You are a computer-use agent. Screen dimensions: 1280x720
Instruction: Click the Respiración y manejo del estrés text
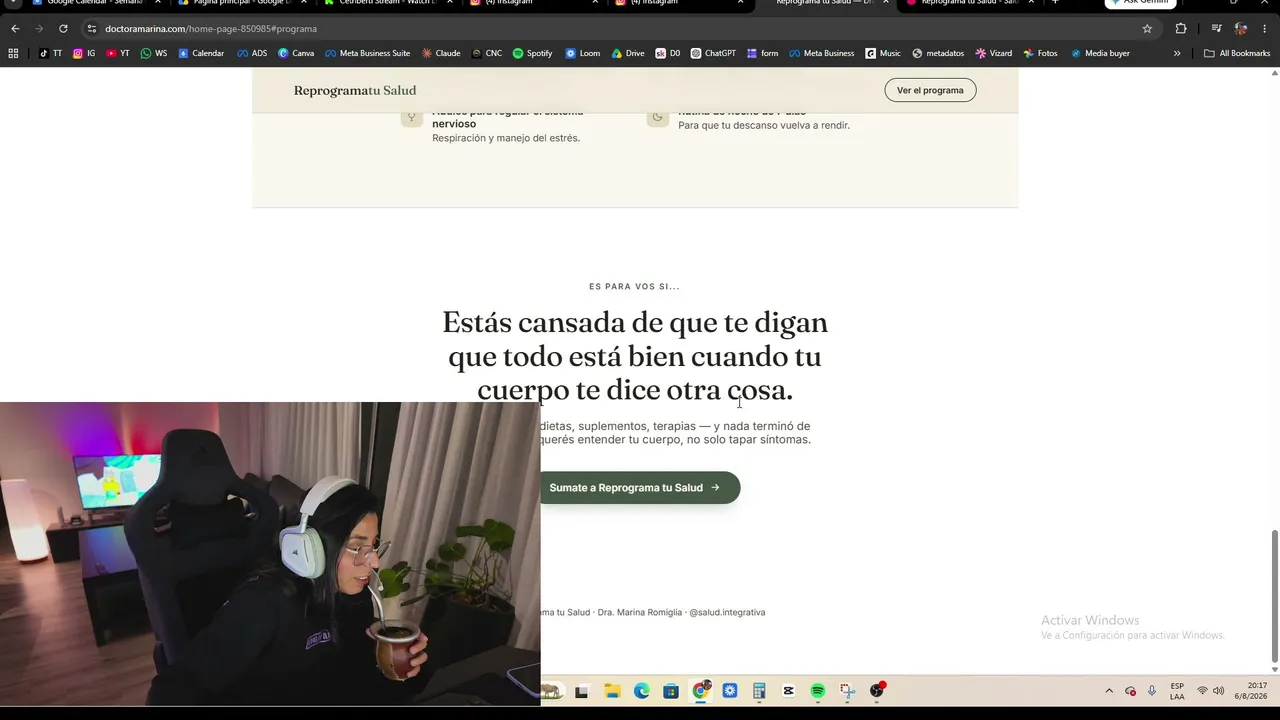pyautogui.click(x=506, y=138)
